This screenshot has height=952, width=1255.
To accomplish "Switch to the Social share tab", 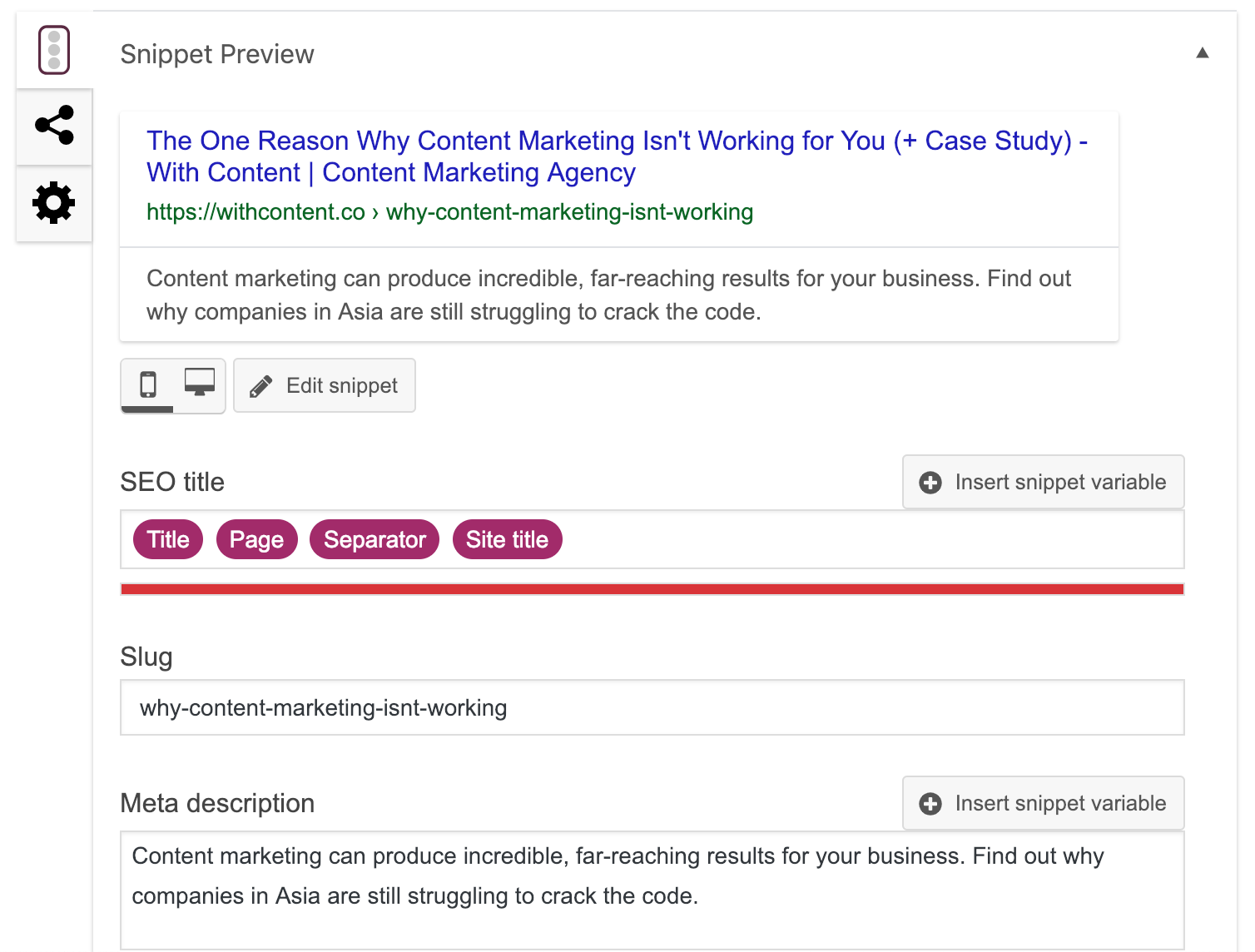I will tap(54, 126).
